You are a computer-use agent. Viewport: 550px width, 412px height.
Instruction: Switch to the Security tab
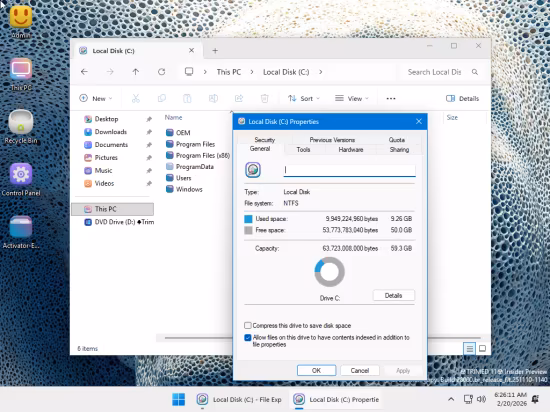coord(264,140)
